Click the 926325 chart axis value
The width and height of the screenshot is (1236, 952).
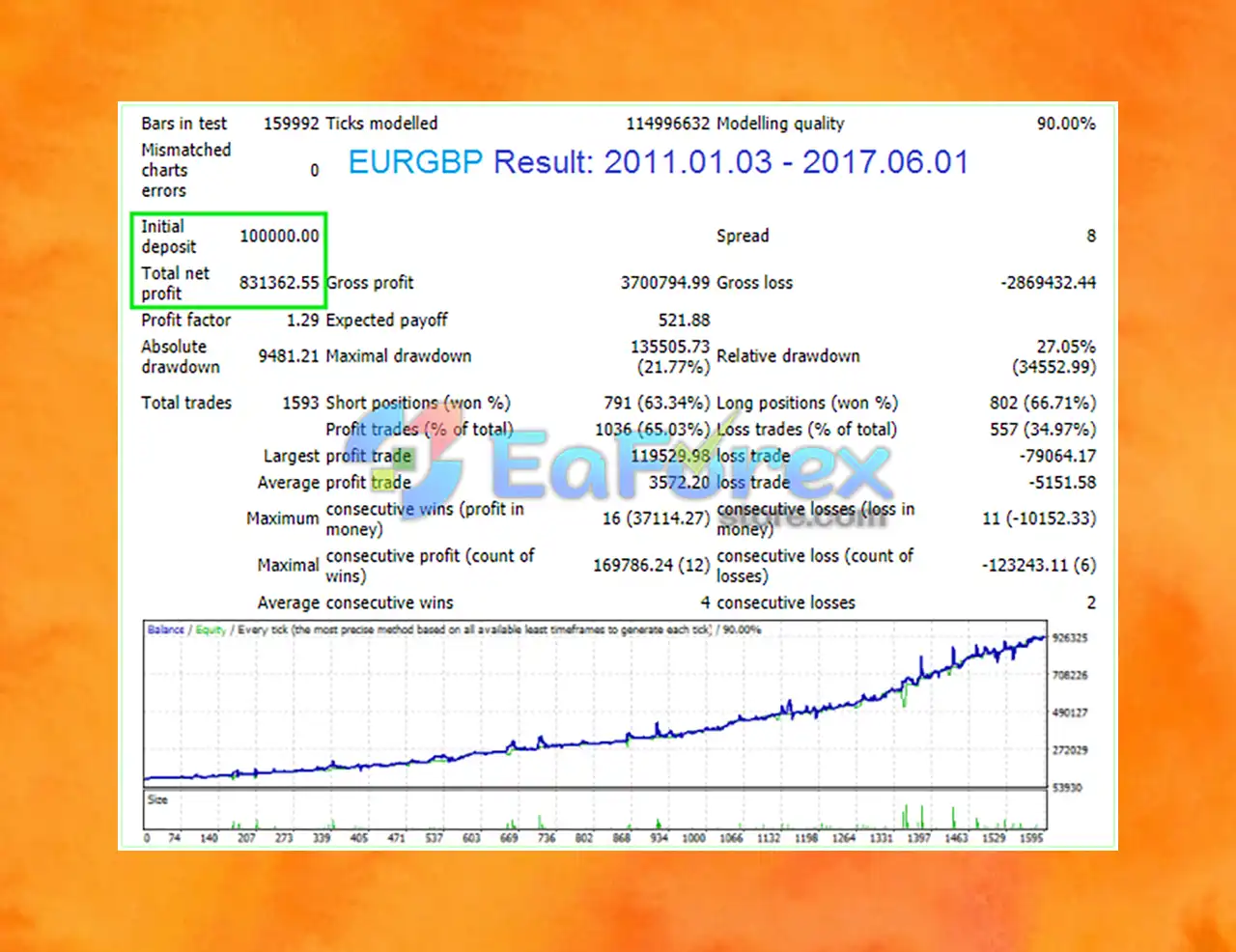(x=1070, y=638)
